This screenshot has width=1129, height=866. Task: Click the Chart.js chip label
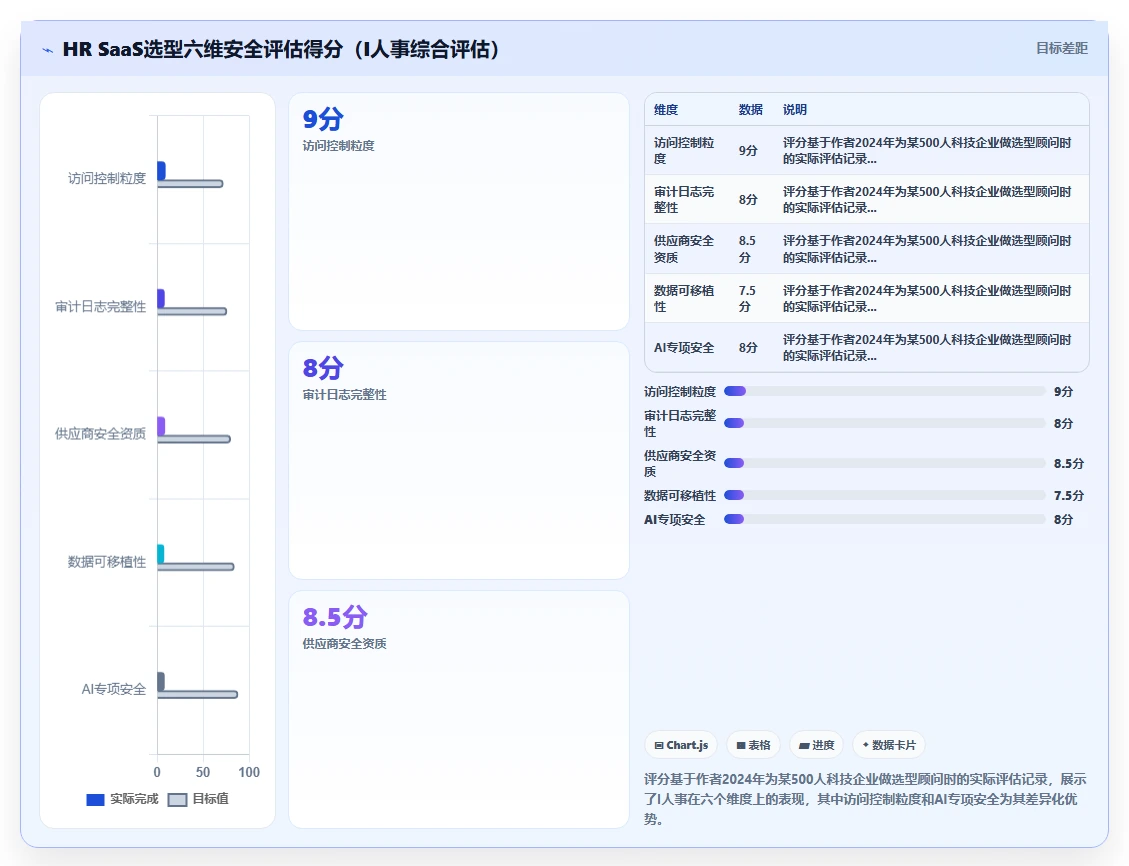[x=687, y=746]
